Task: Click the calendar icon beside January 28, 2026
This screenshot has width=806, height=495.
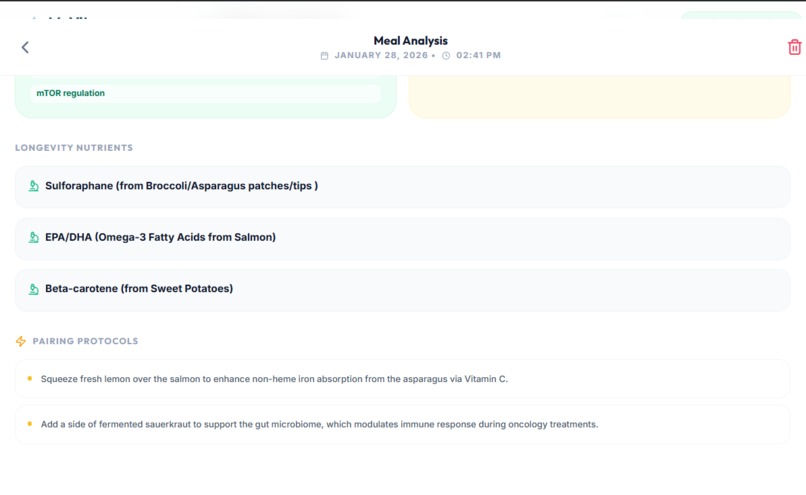Action: coord(324,56)
